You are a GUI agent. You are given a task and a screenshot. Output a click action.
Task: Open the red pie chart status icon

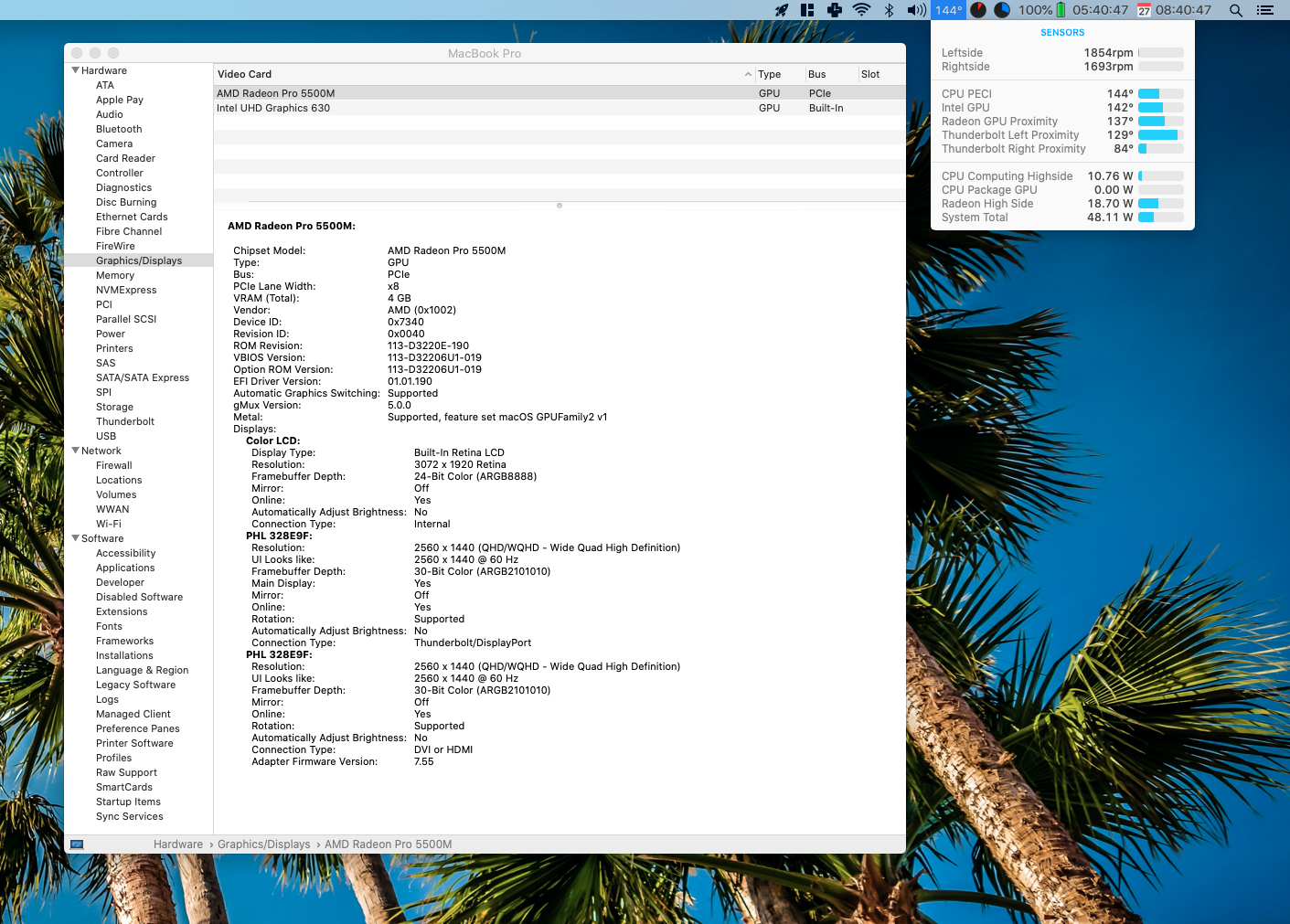pyautogui.click(x=978, y=10)
